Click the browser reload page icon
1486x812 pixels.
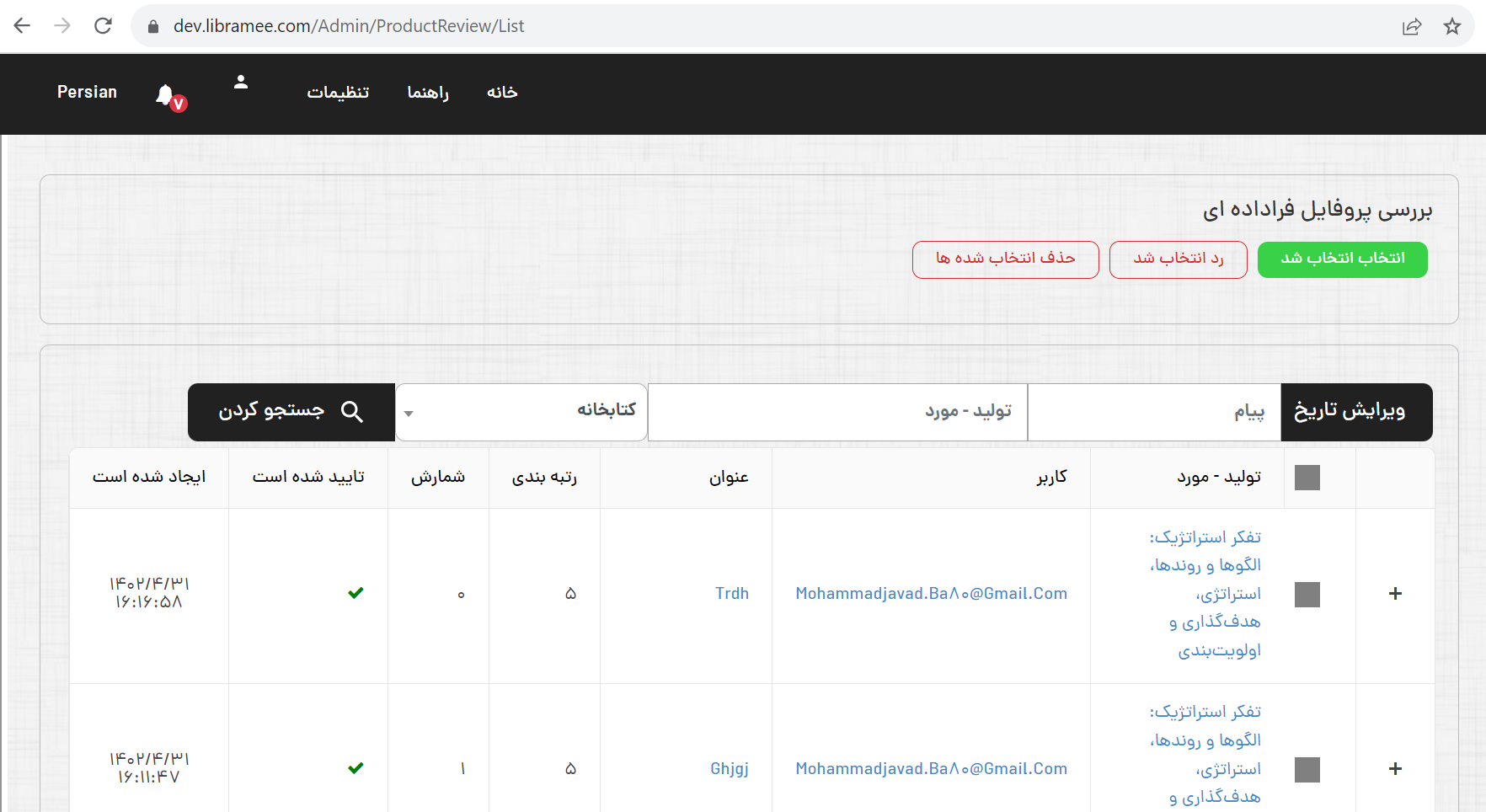pos(103,26)
